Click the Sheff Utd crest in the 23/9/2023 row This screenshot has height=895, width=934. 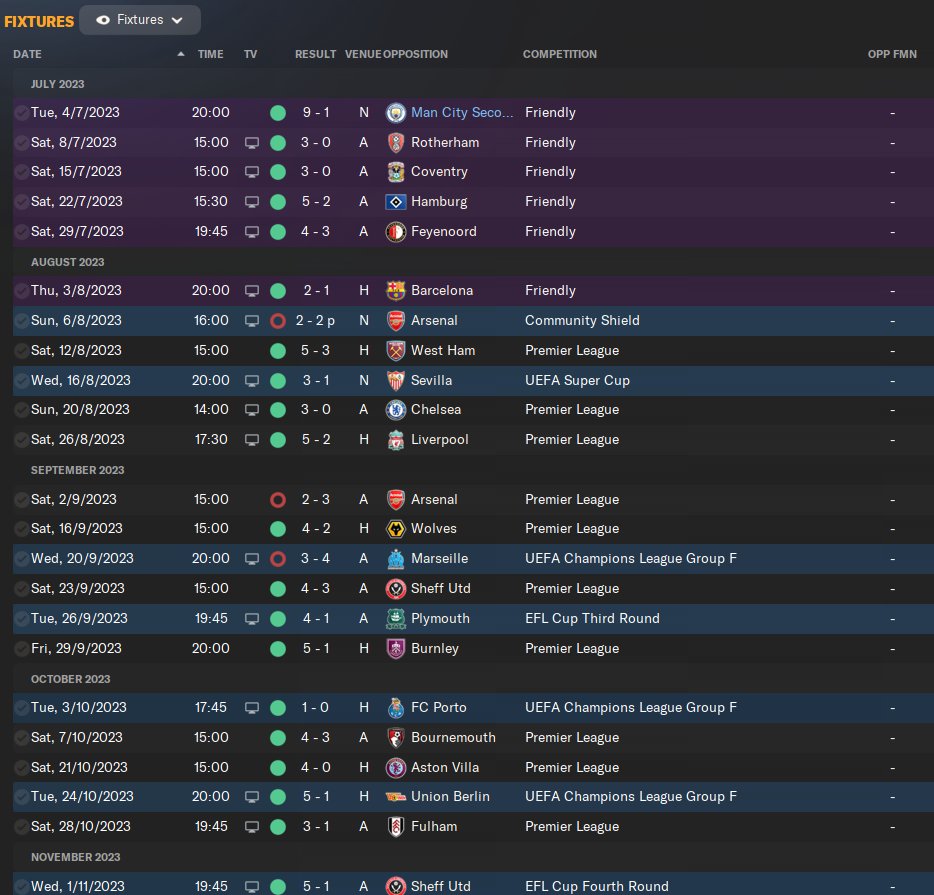396,589
